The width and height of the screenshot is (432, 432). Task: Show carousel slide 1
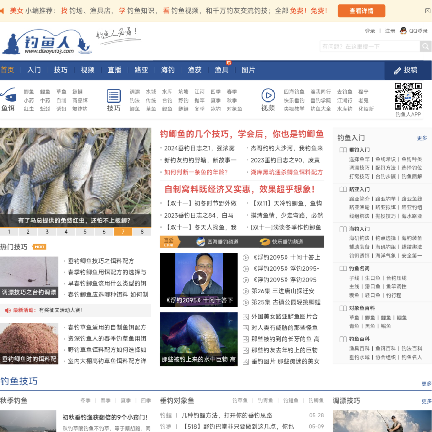click(x=9, y=232)
